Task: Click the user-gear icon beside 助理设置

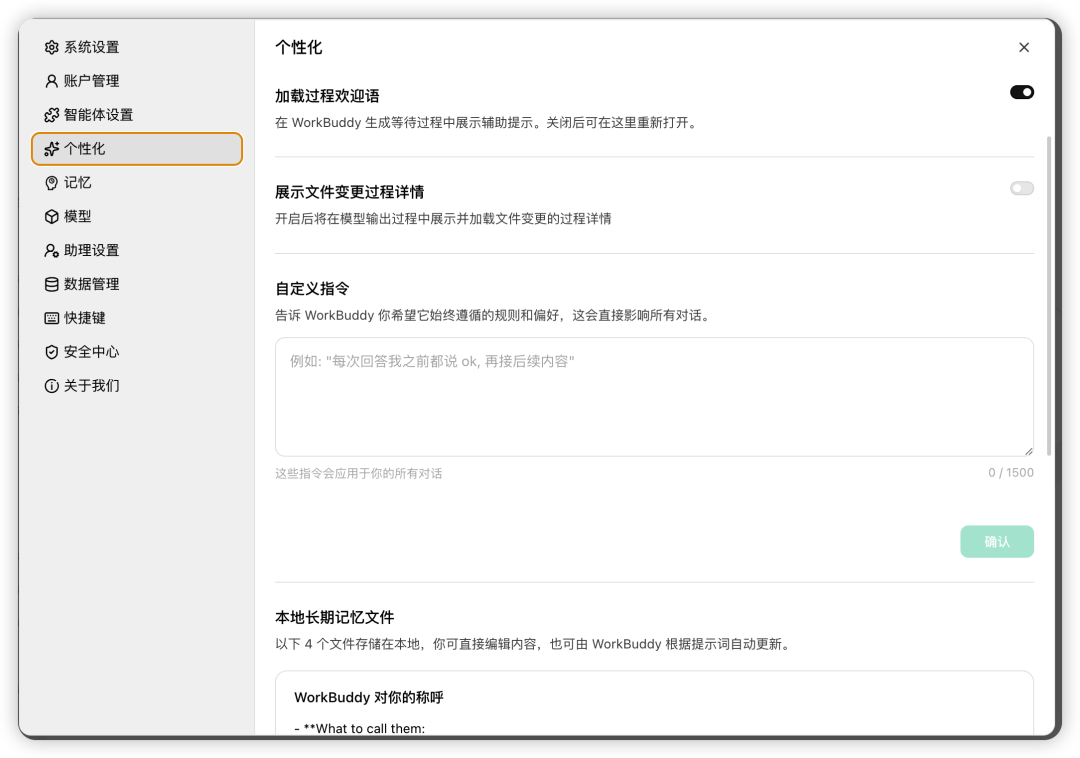Action: (x=51, y=251)
